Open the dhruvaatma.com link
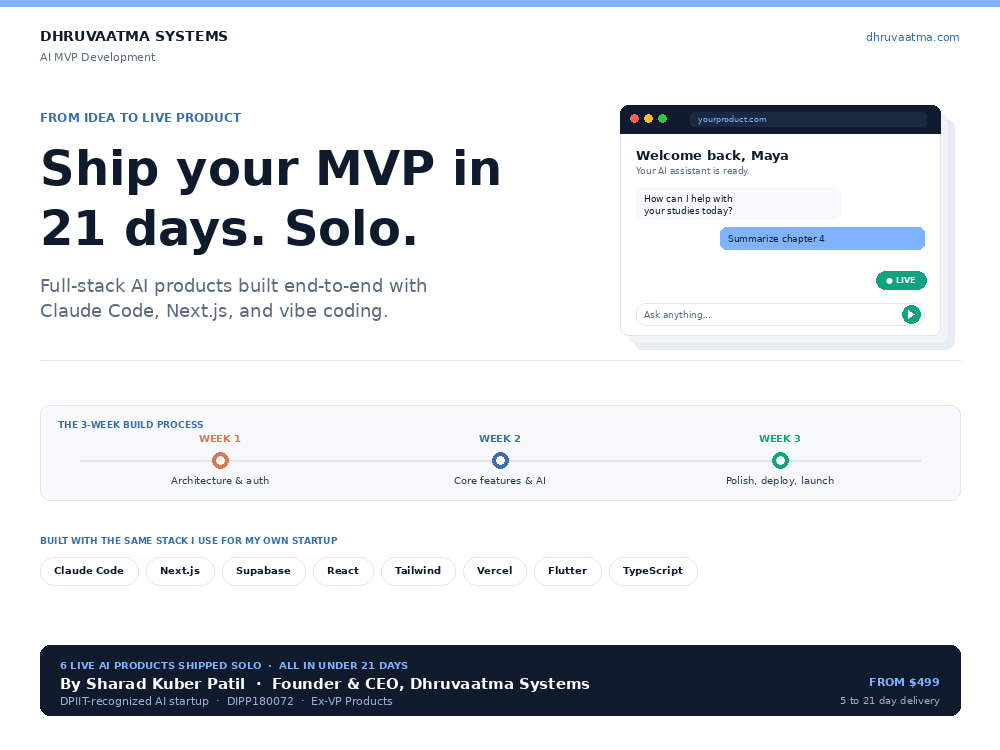This screenshot has width=1000, height=750. pyautogui.click(x=912, y=37)
